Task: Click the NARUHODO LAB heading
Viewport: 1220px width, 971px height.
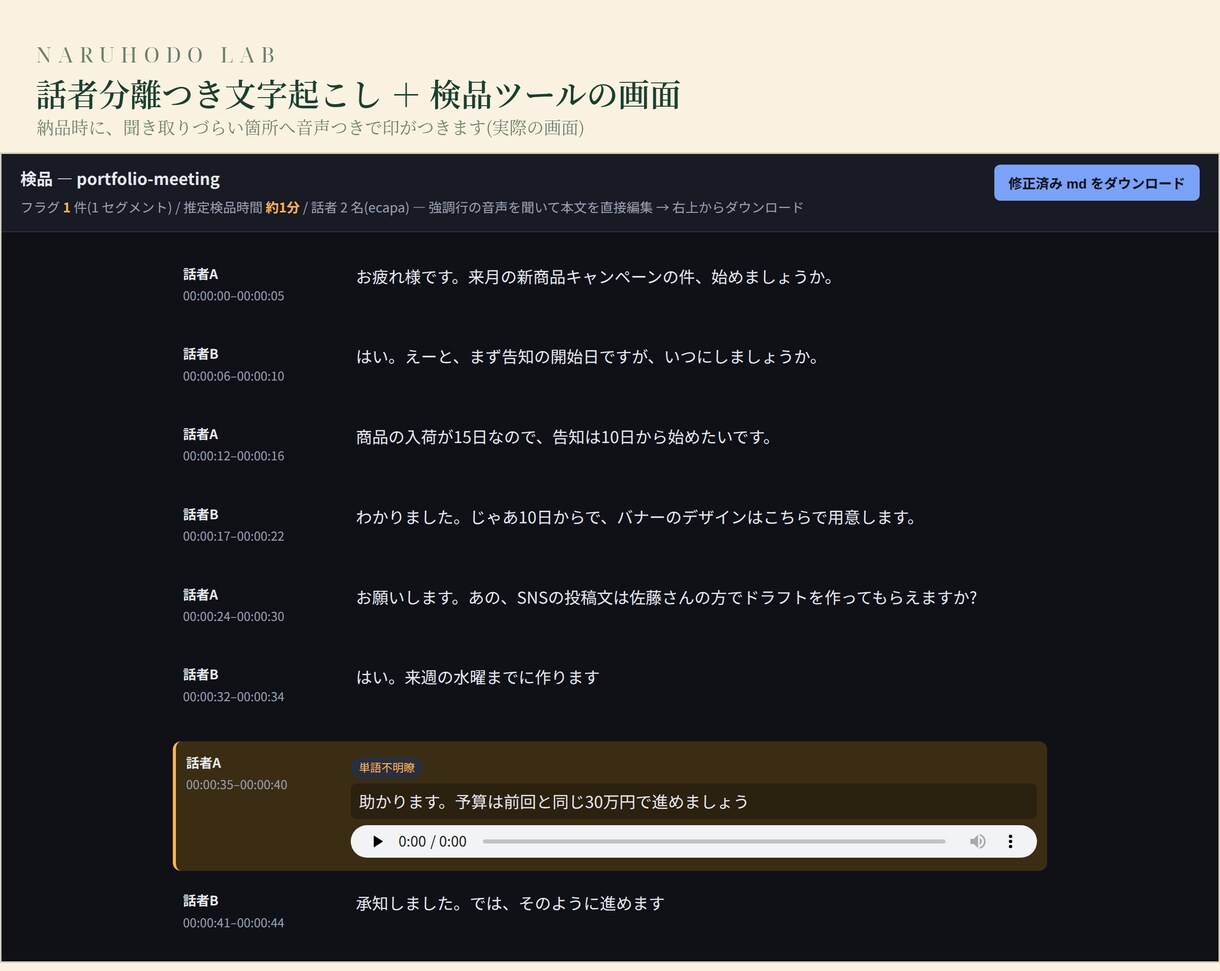Action: click(156, 55)
